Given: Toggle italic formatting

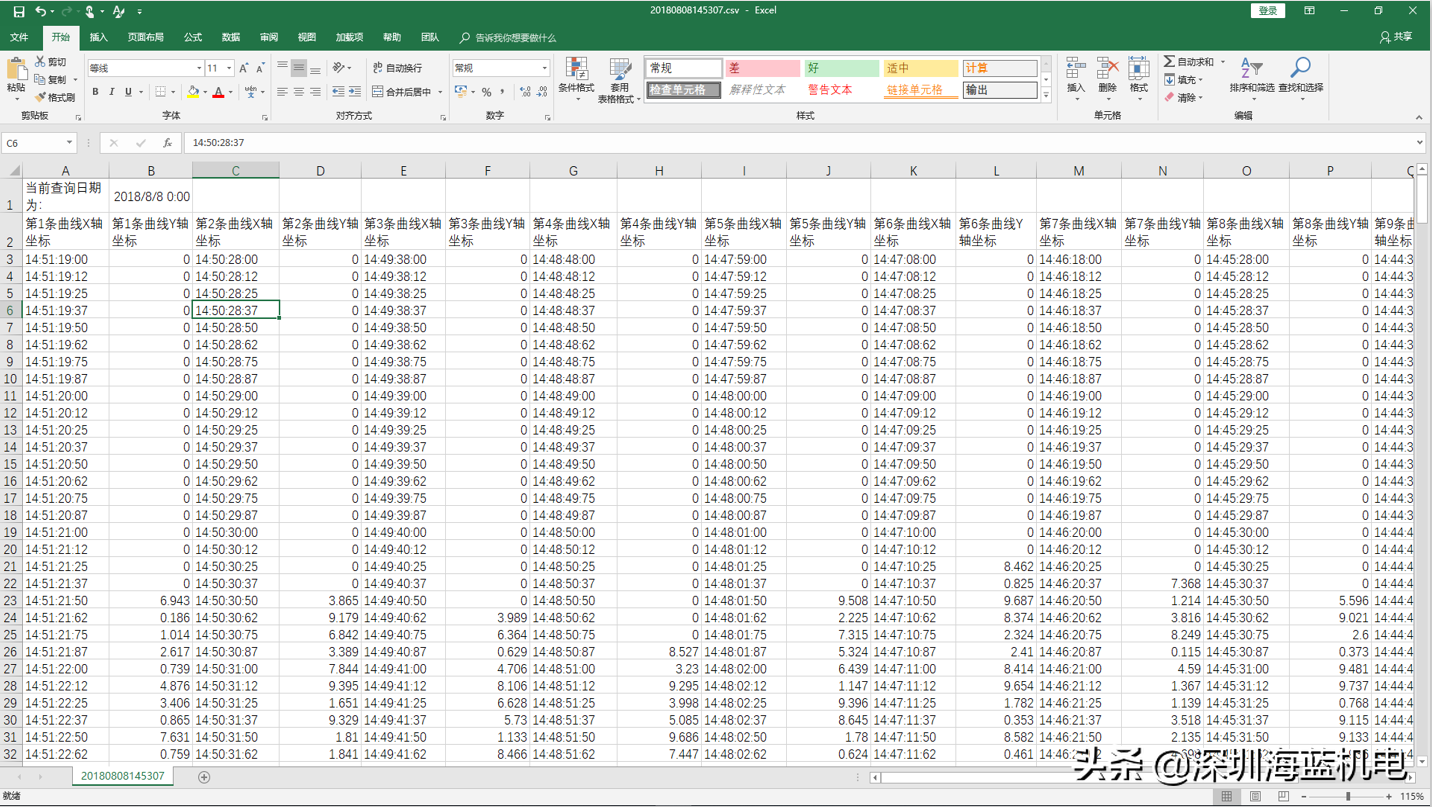Looking at the screenshot, I should (111, 92).
